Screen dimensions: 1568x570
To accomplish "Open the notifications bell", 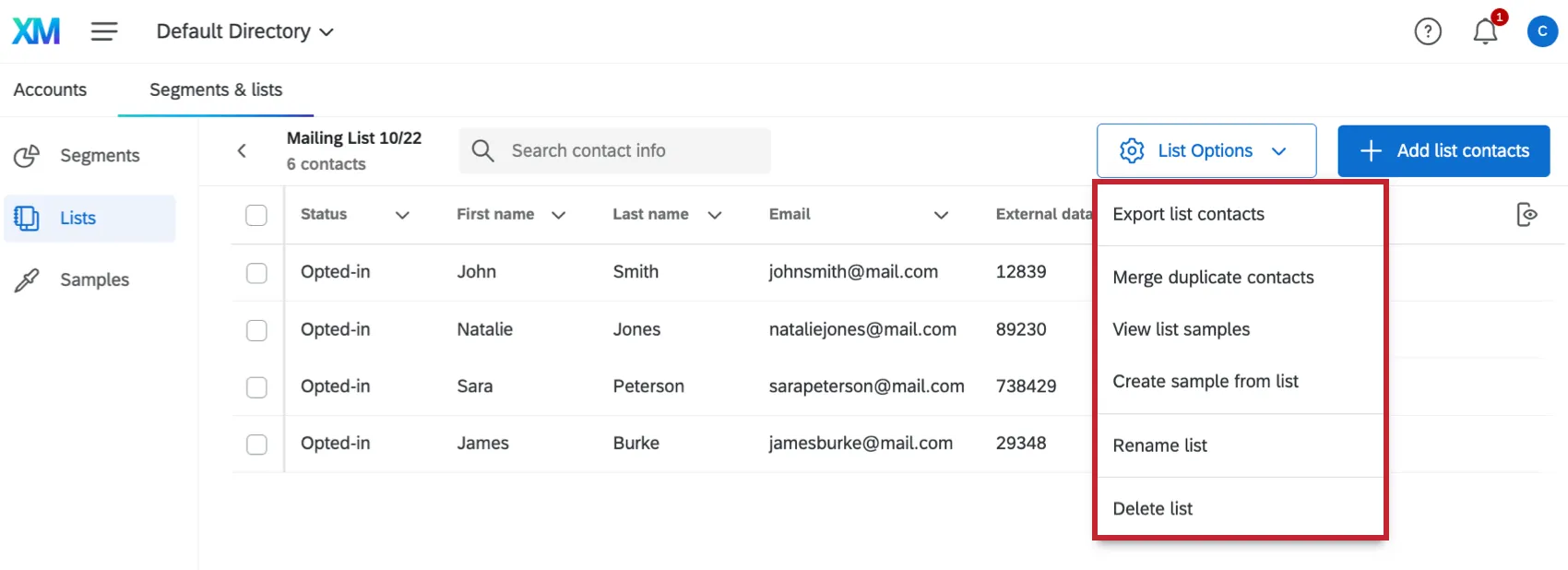I will click(x=1484, y=32).
